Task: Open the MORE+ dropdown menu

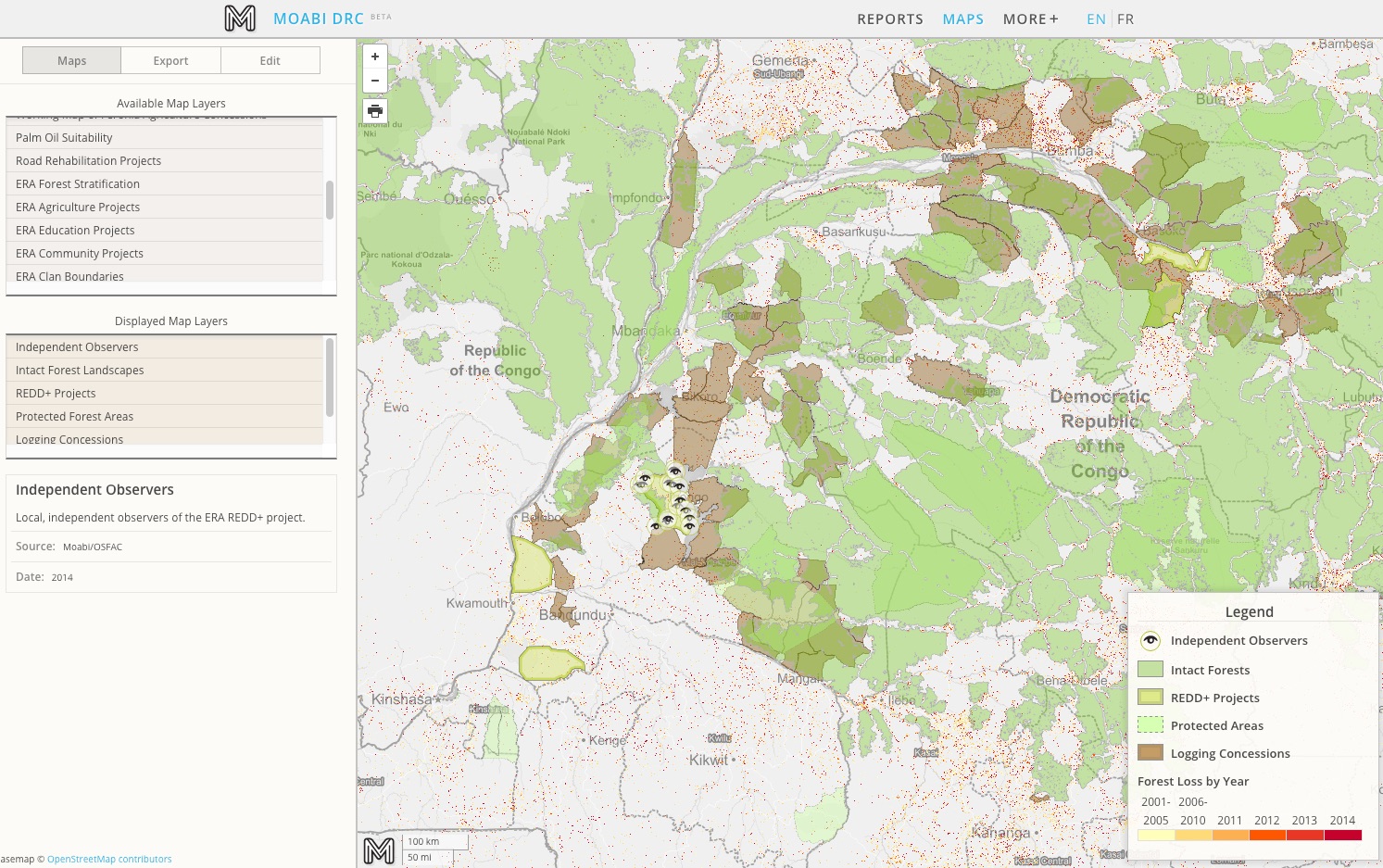Action: (x=1030, y=19)
